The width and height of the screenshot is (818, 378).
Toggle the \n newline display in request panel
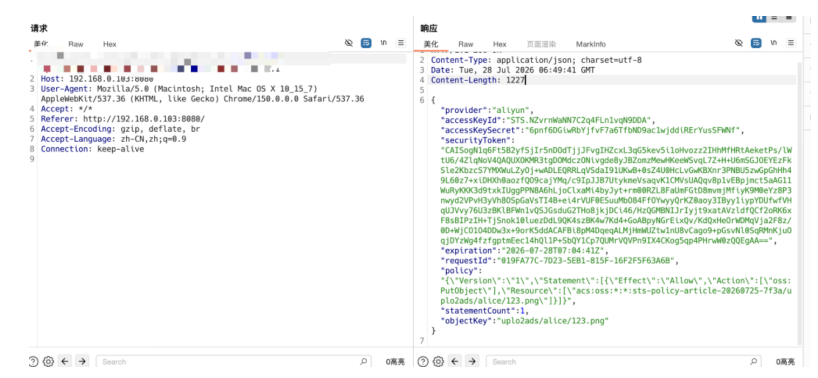(x=383, y=43)
